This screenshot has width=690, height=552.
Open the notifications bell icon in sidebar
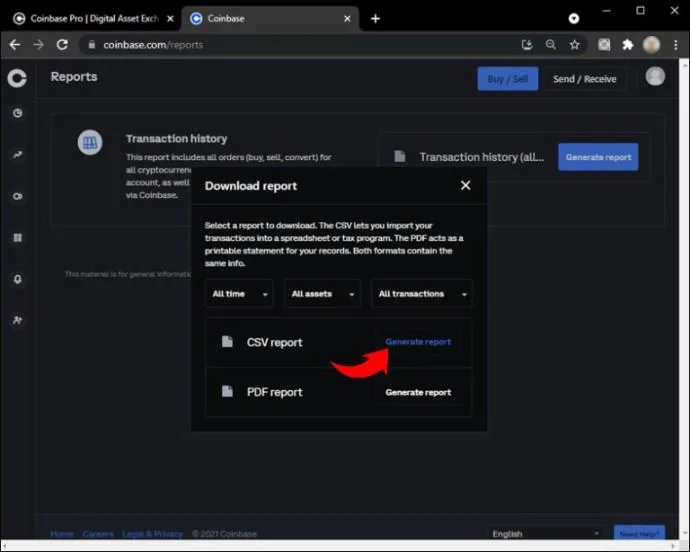coord(18,279)
